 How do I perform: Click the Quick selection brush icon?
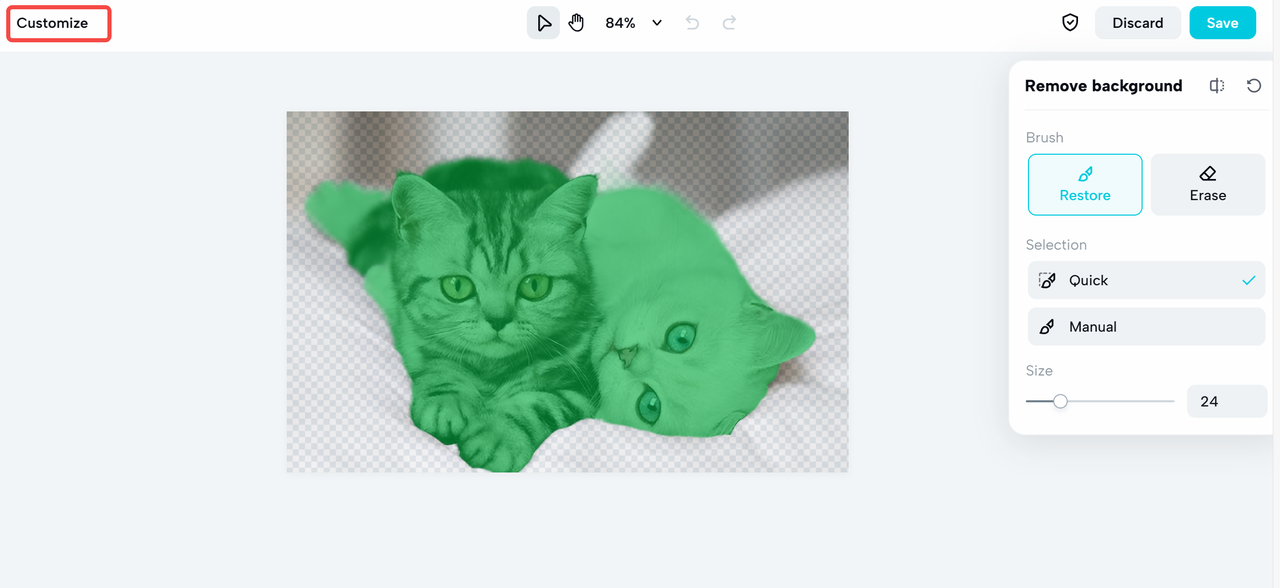(x=1048, y=281)
